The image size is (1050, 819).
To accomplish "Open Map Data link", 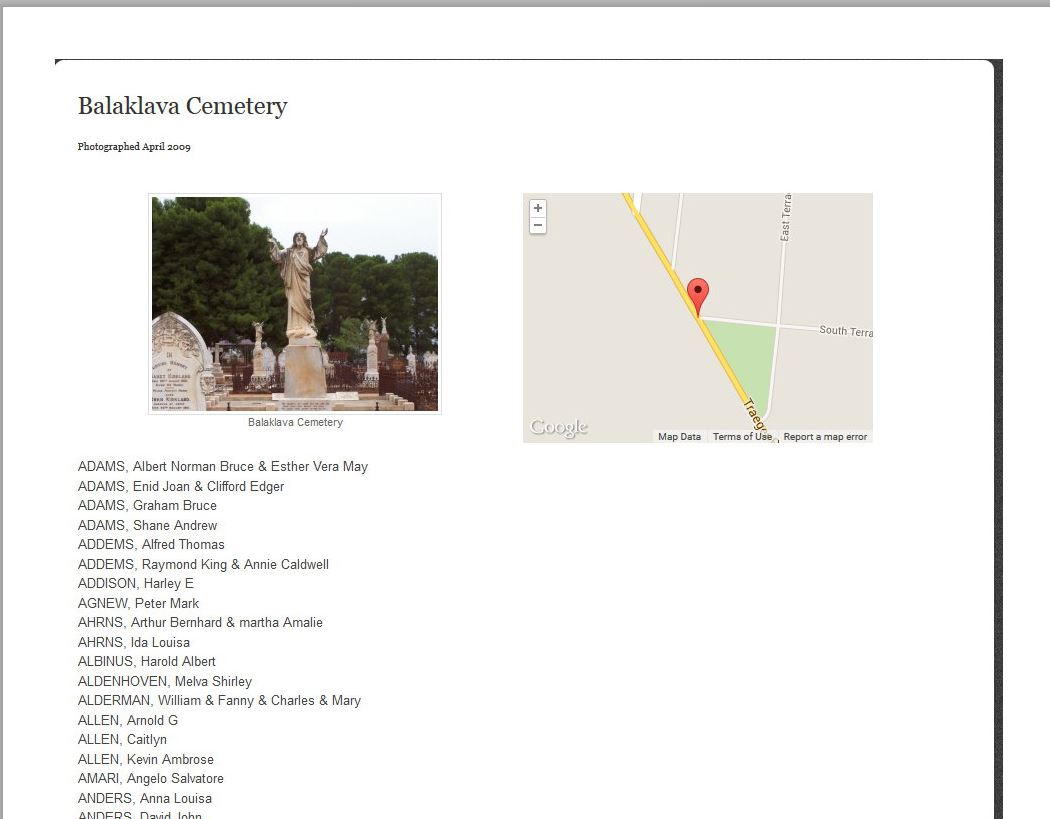I will [679, 437].
